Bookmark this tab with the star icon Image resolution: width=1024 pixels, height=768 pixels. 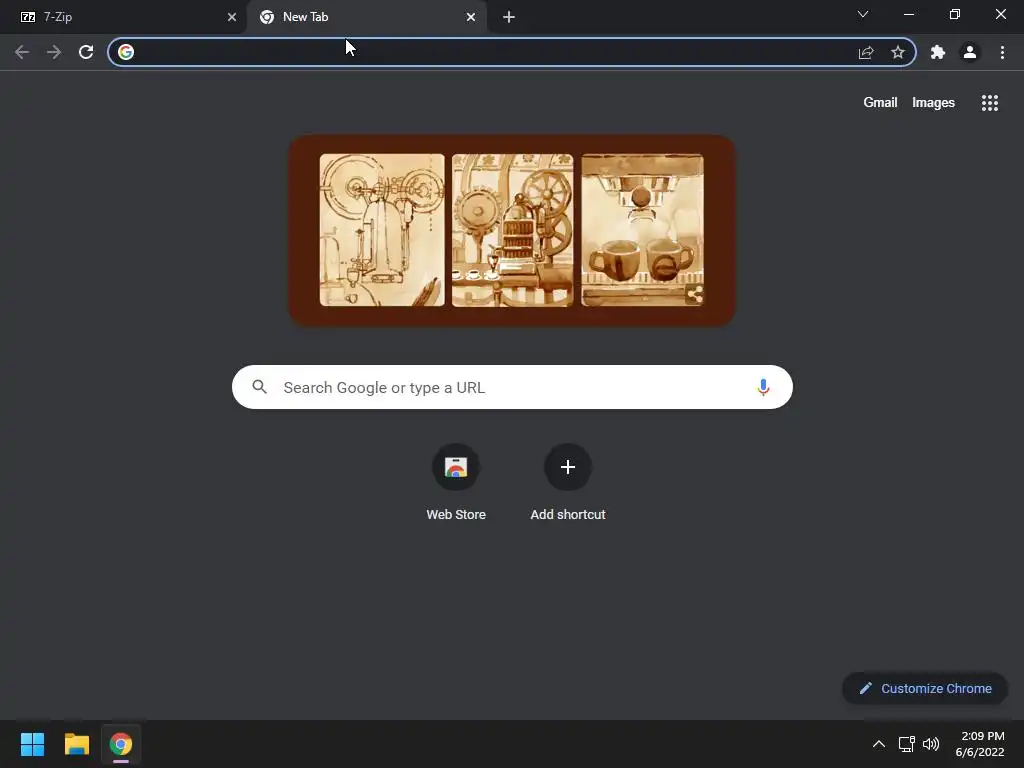[x=898, y=52]
